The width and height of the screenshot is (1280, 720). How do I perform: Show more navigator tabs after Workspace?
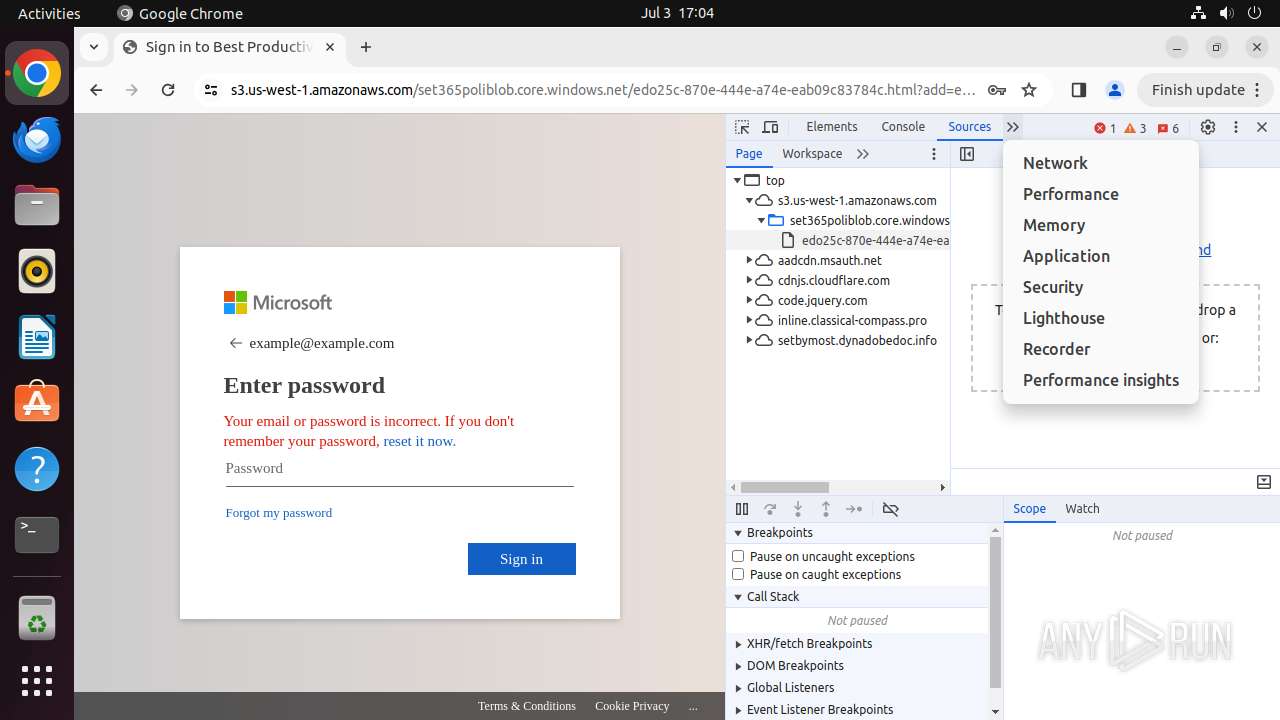tap(863, 154)
